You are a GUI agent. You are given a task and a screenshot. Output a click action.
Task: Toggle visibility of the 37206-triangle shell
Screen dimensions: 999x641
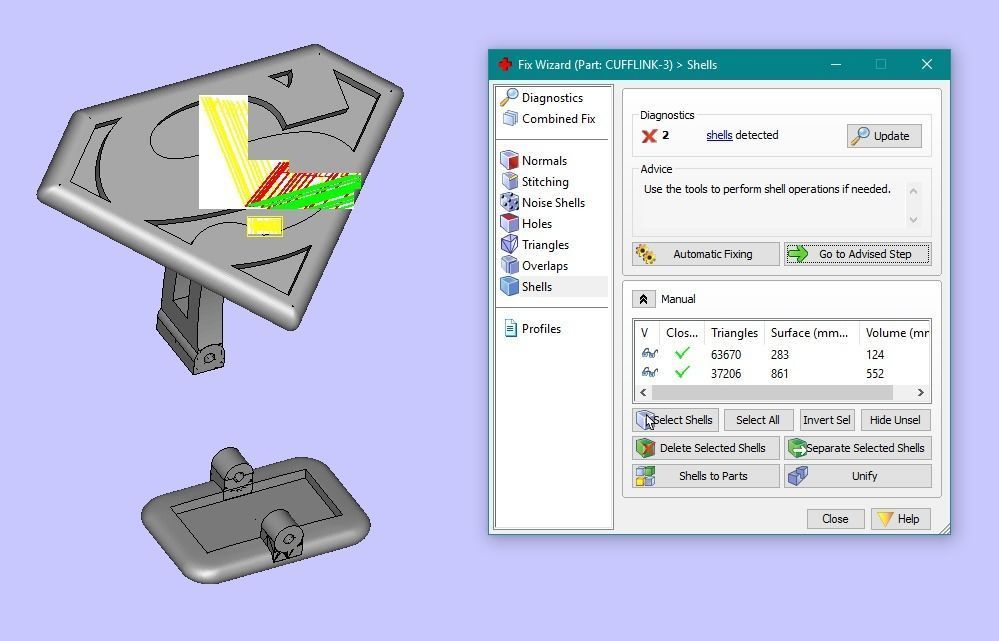point(649,373)
